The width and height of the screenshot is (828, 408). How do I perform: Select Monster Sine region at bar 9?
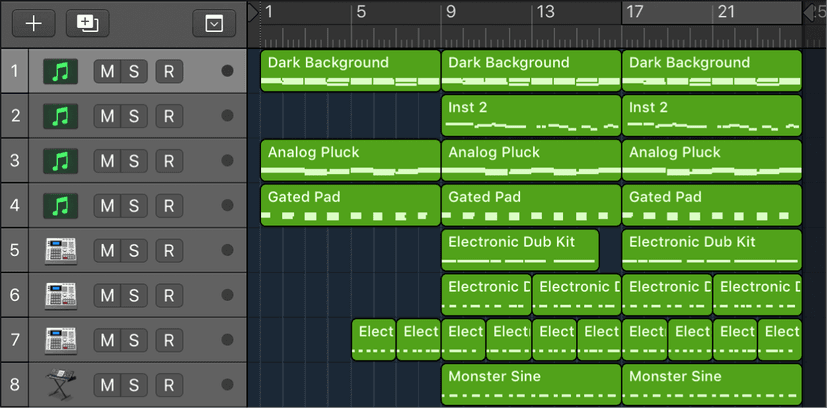[x=531, y=385]
